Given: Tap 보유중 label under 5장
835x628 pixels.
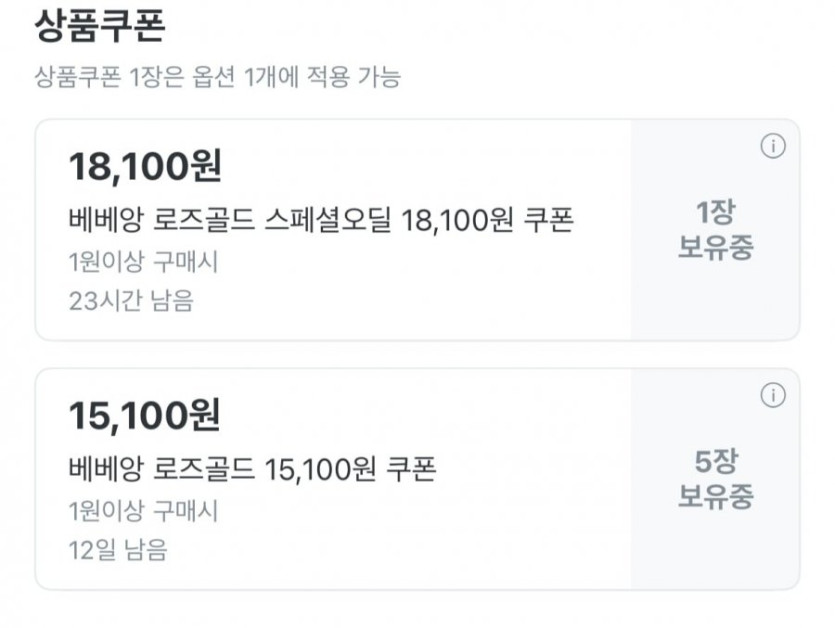Looking at the screenshot, I should pos(715,496).
